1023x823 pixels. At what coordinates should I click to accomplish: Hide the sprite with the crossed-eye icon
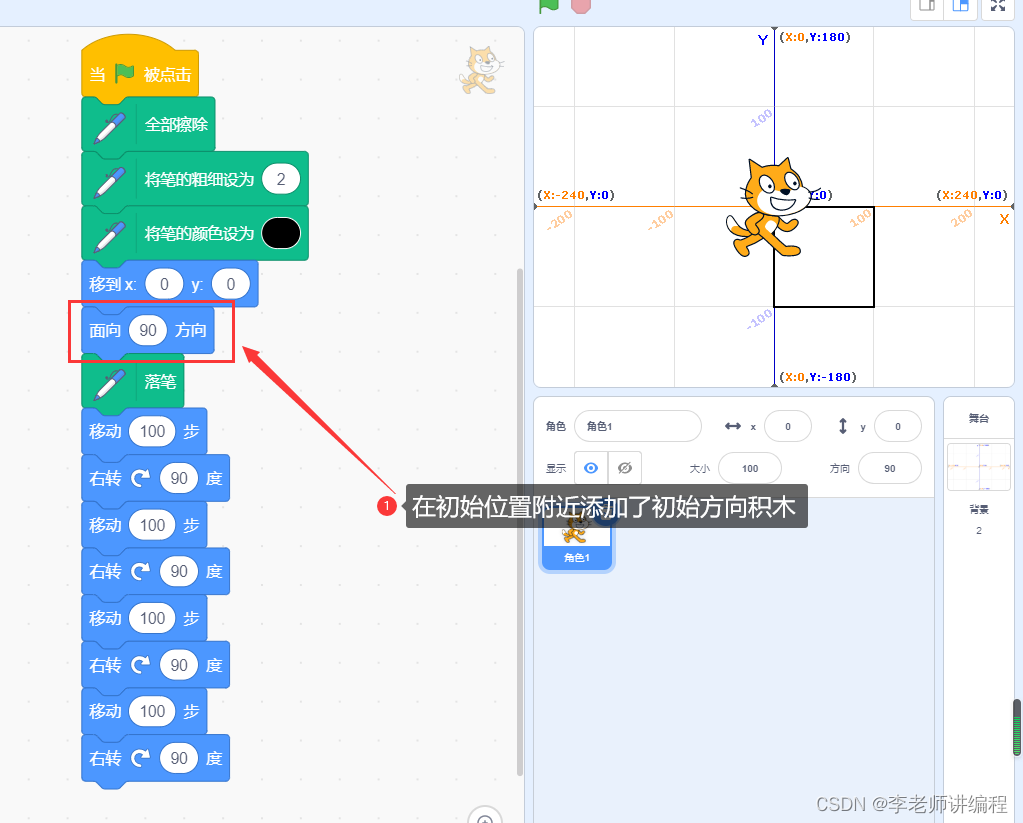624,468
